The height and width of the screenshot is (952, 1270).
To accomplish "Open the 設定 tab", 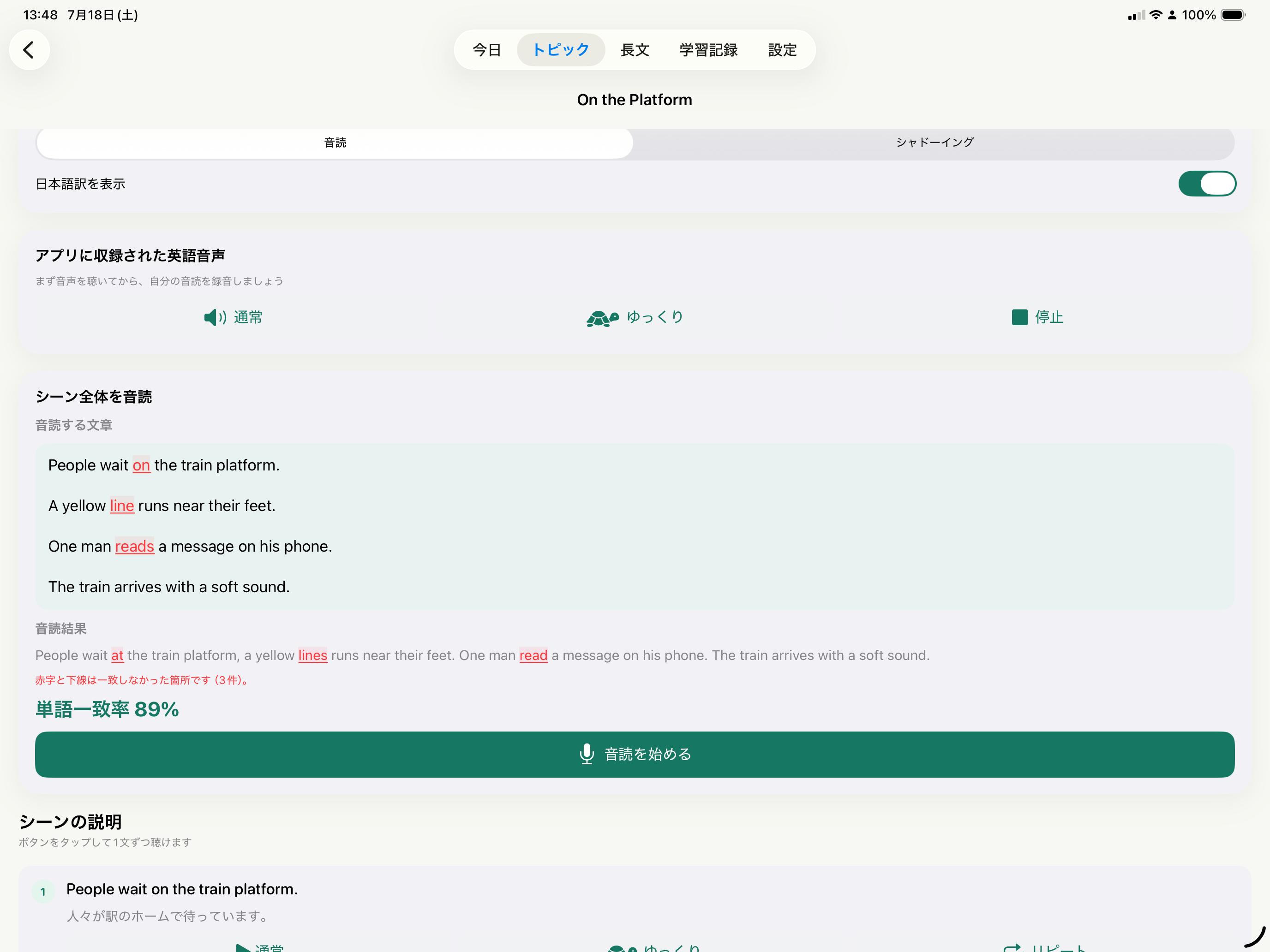I will click(782, 50).
